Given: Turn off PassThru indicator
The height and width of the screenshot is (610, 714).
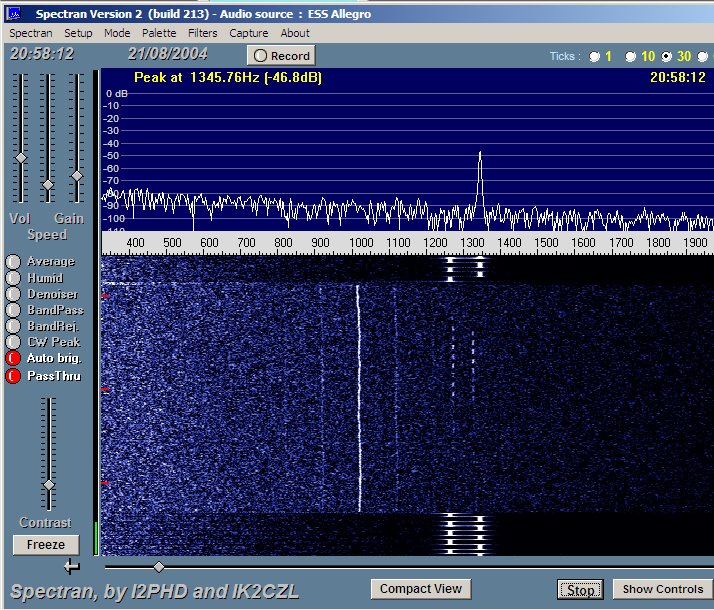Looking at the screenshot, I should [13, 376].
